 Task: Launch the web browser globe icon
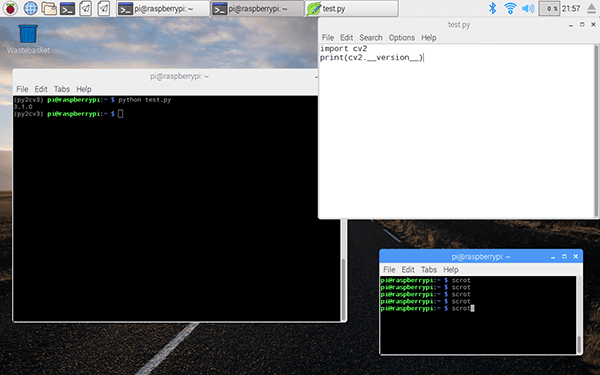click(x=30, y=8)
